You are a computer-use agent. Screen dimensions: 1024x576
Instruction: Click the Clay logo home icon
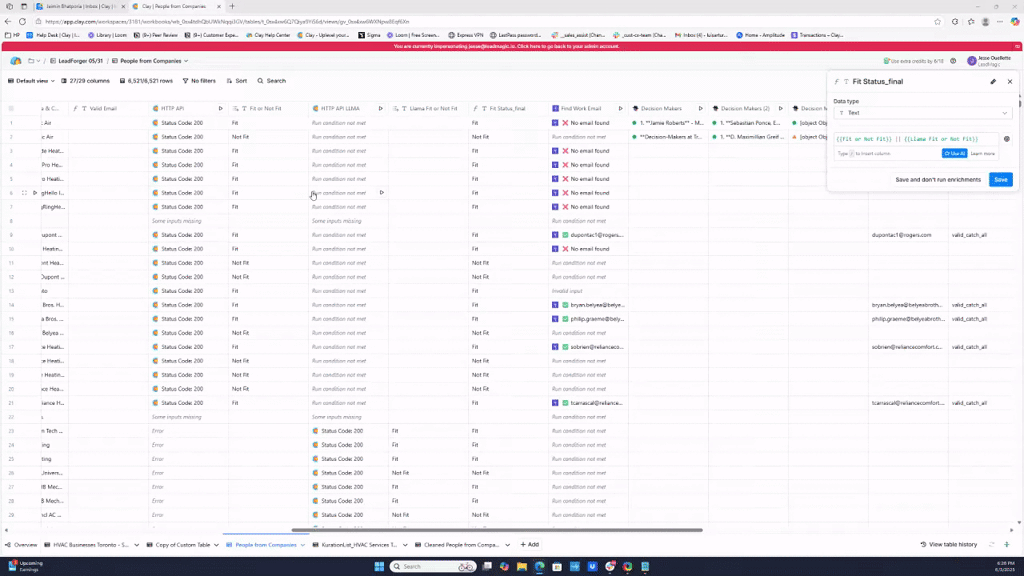click(16, 61)
